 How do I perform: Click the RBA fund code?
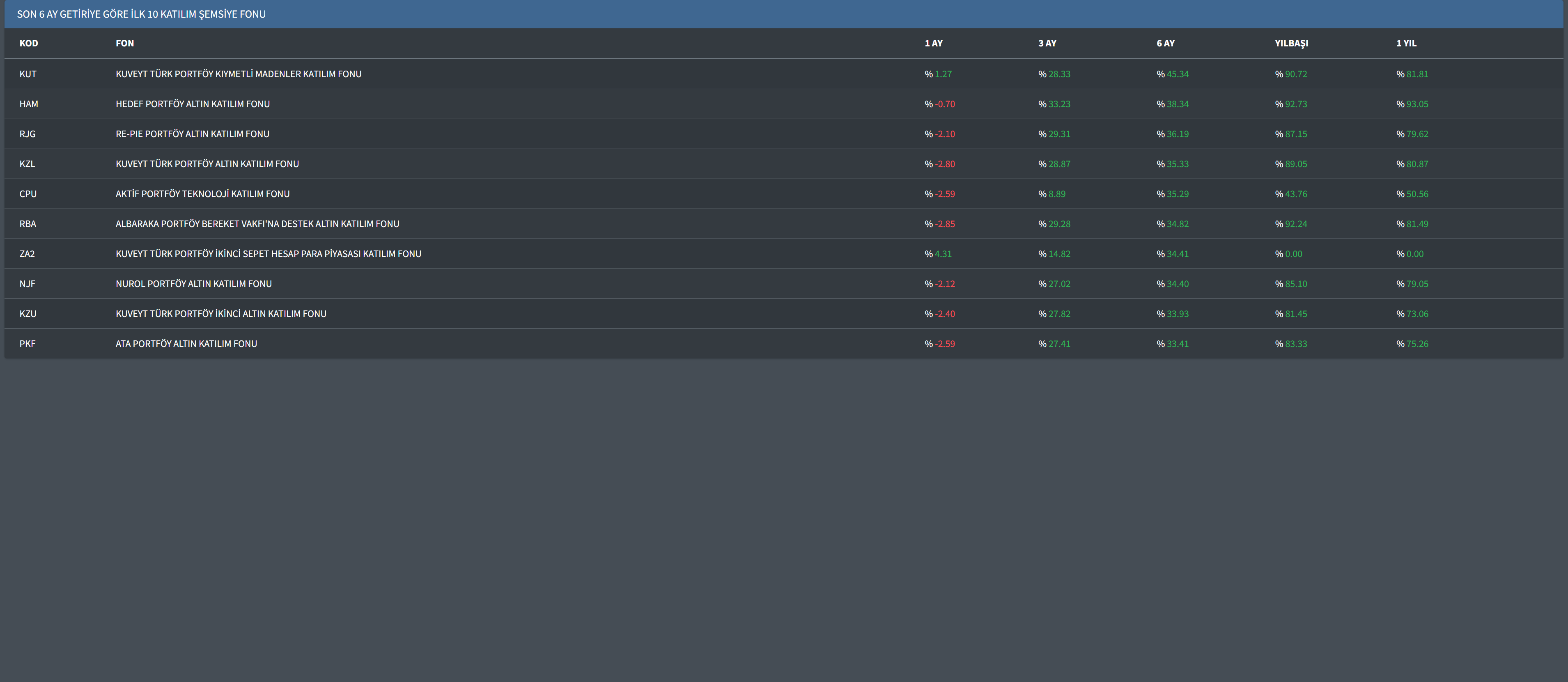[x=28, y=224]
